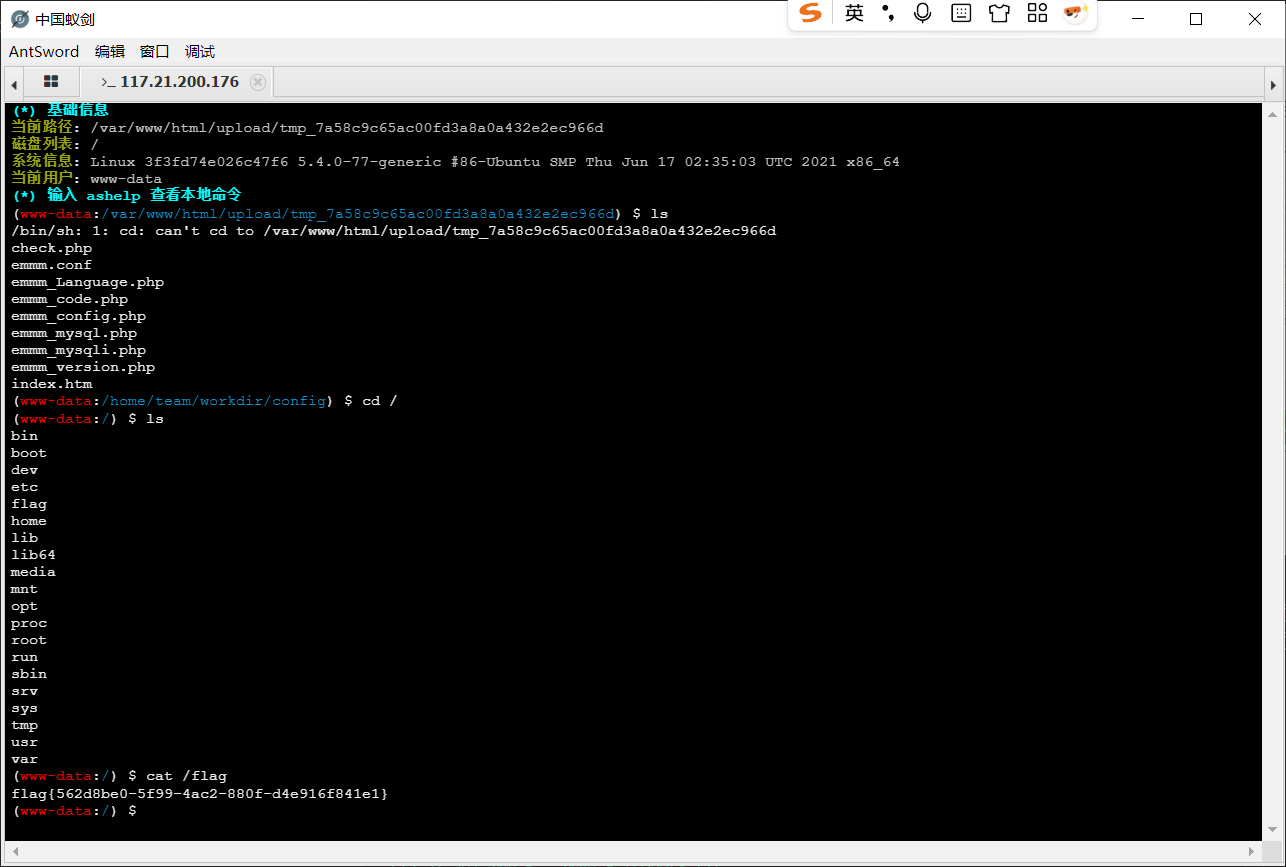Open the 调试 menu
The width and height of the screenshot is (1286, 867).
pos(200,52)
